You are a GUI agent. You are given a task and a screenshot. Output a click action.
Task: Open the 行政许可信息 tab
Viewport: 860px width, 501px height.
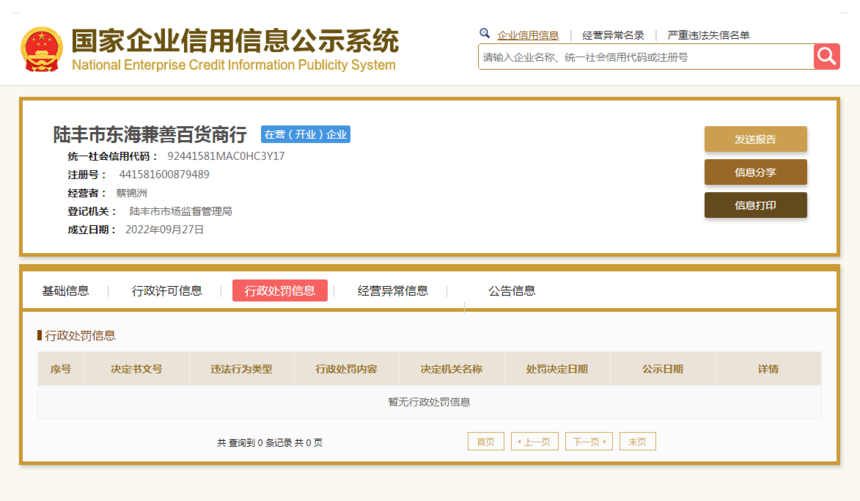tap(167, 291)
